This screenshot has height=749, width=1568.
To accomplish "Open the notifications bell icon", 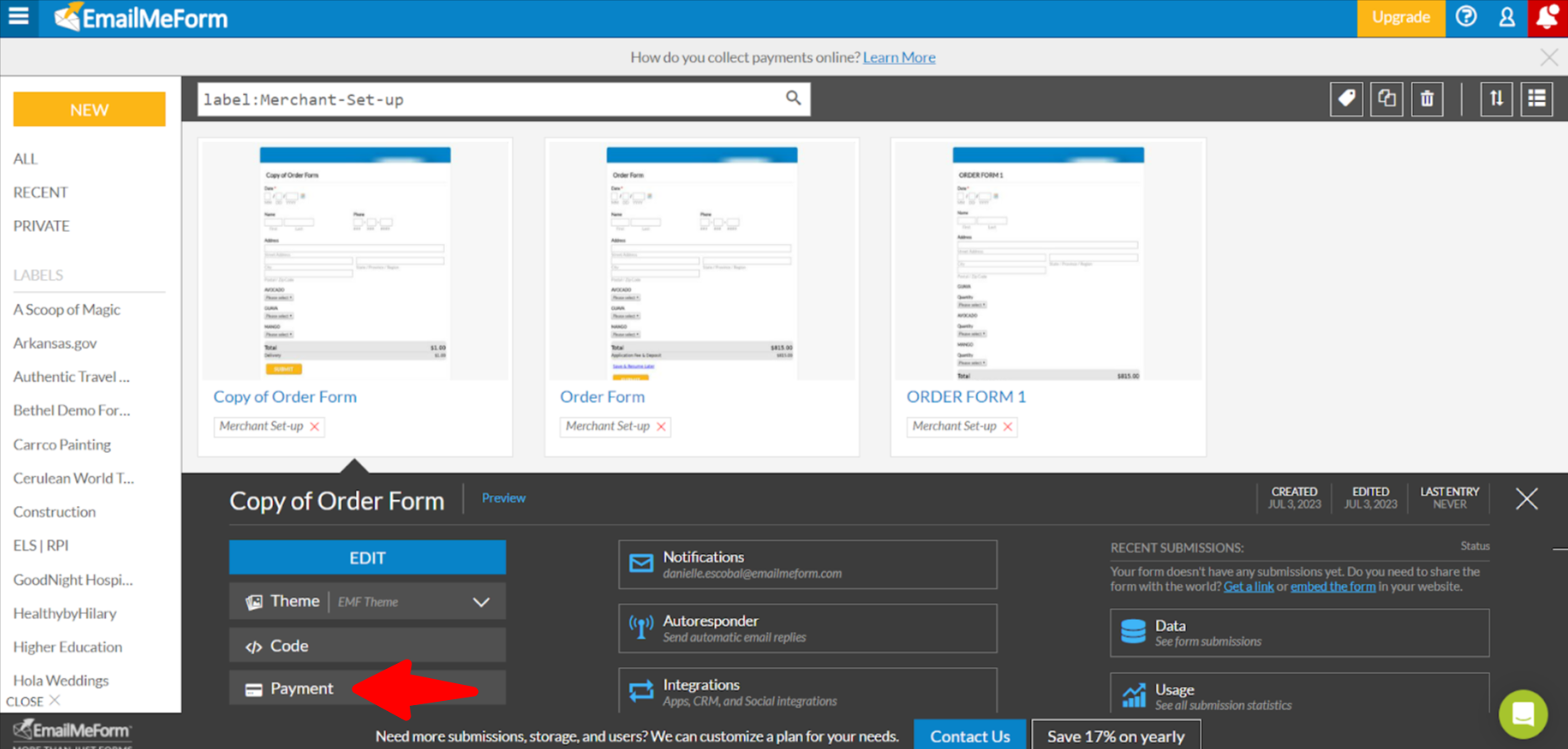I will (x=1548, y=18).
